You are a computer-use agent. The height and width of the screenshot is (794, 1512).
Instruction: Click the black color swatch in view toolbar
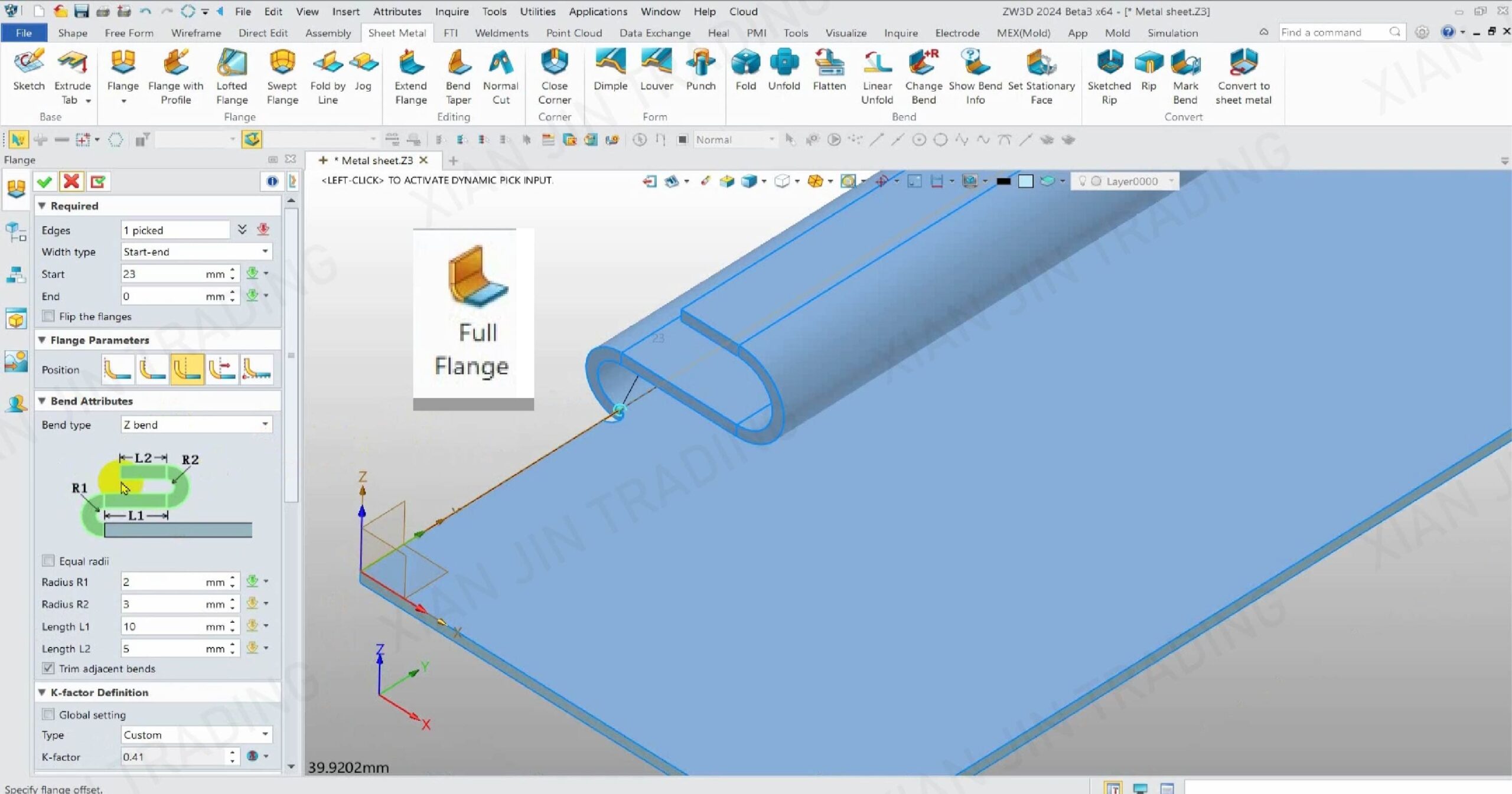[x=1003, y=181]
